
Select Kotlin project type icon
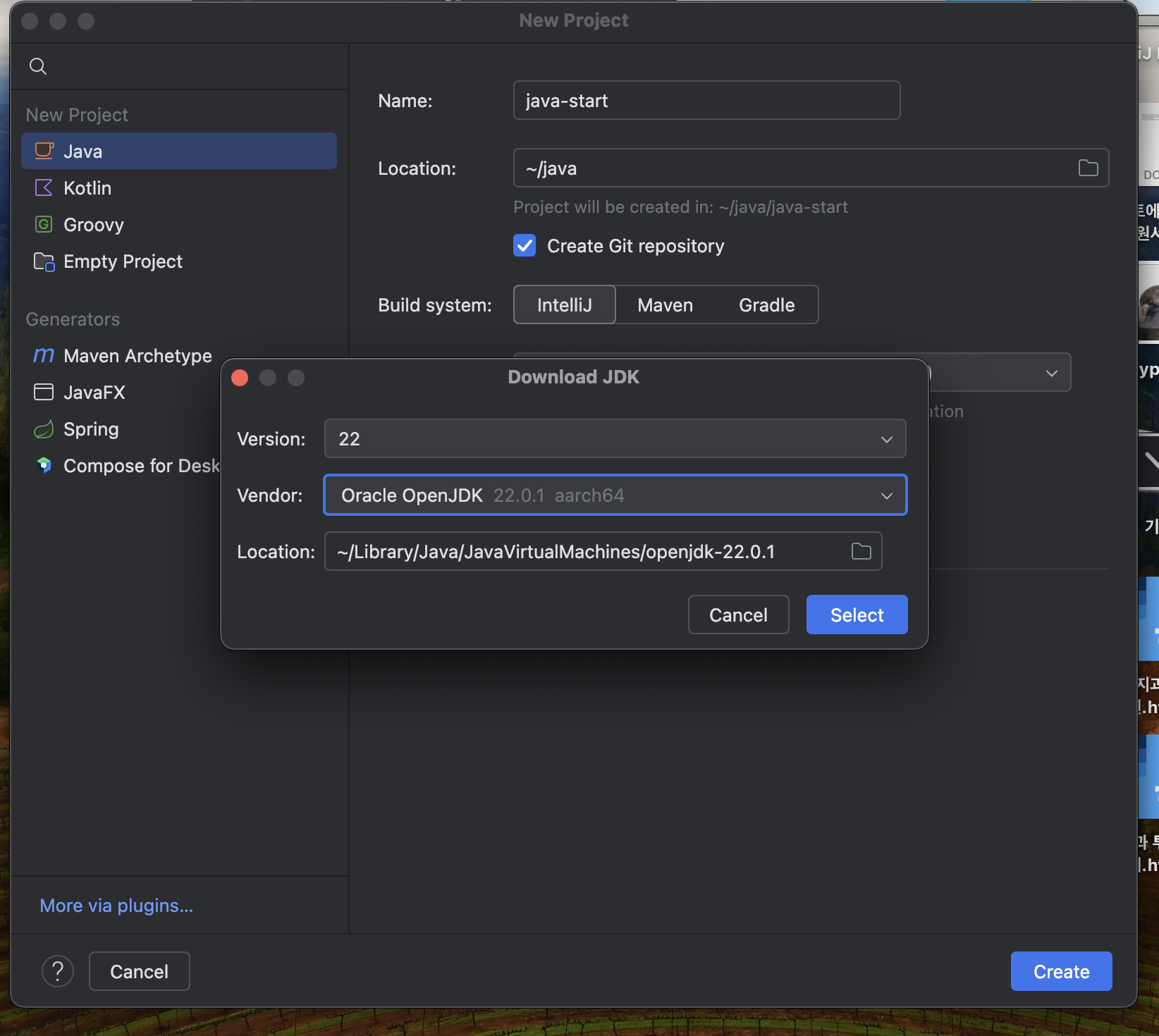[44, 187]
